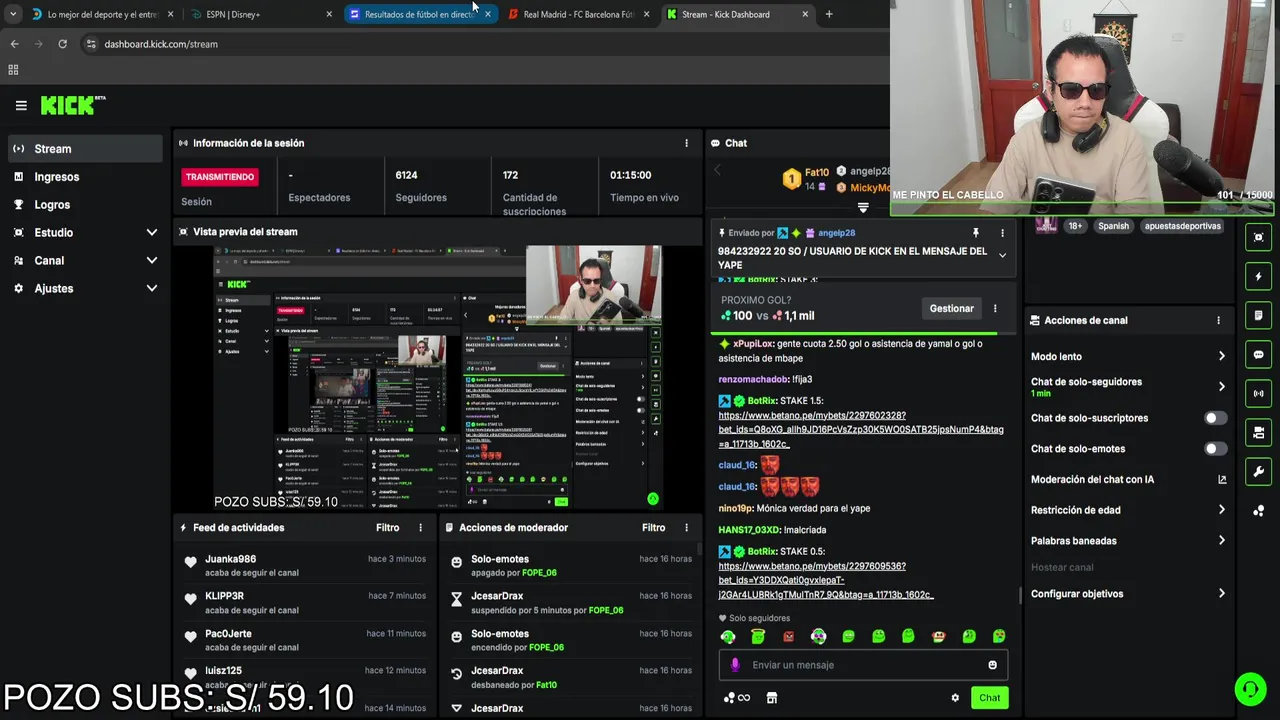Toggle Chat de solo-emotes

pyautogui.click(x=1215, y=449)
